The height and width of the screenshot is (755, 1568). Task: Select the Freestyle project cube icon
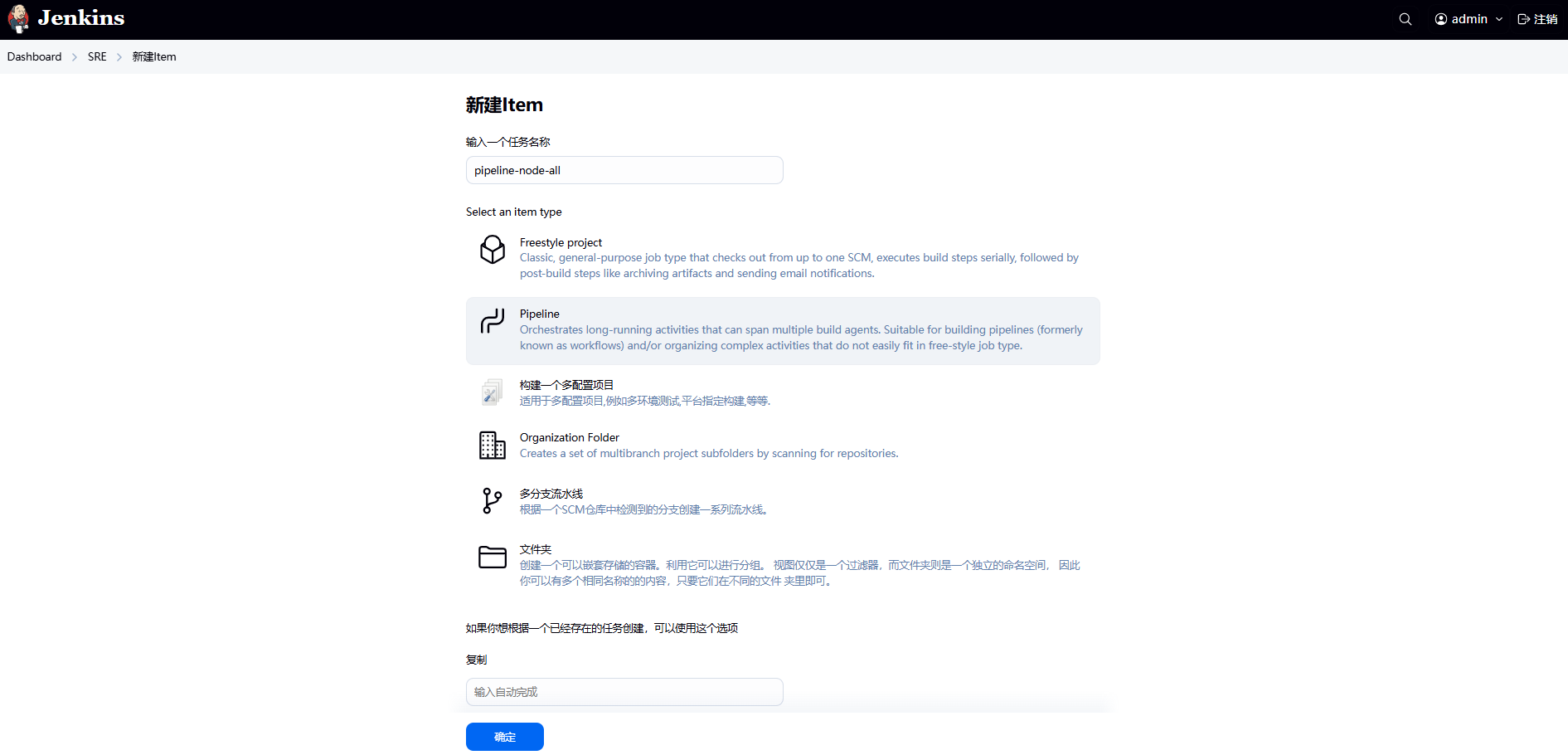[493, 249]
